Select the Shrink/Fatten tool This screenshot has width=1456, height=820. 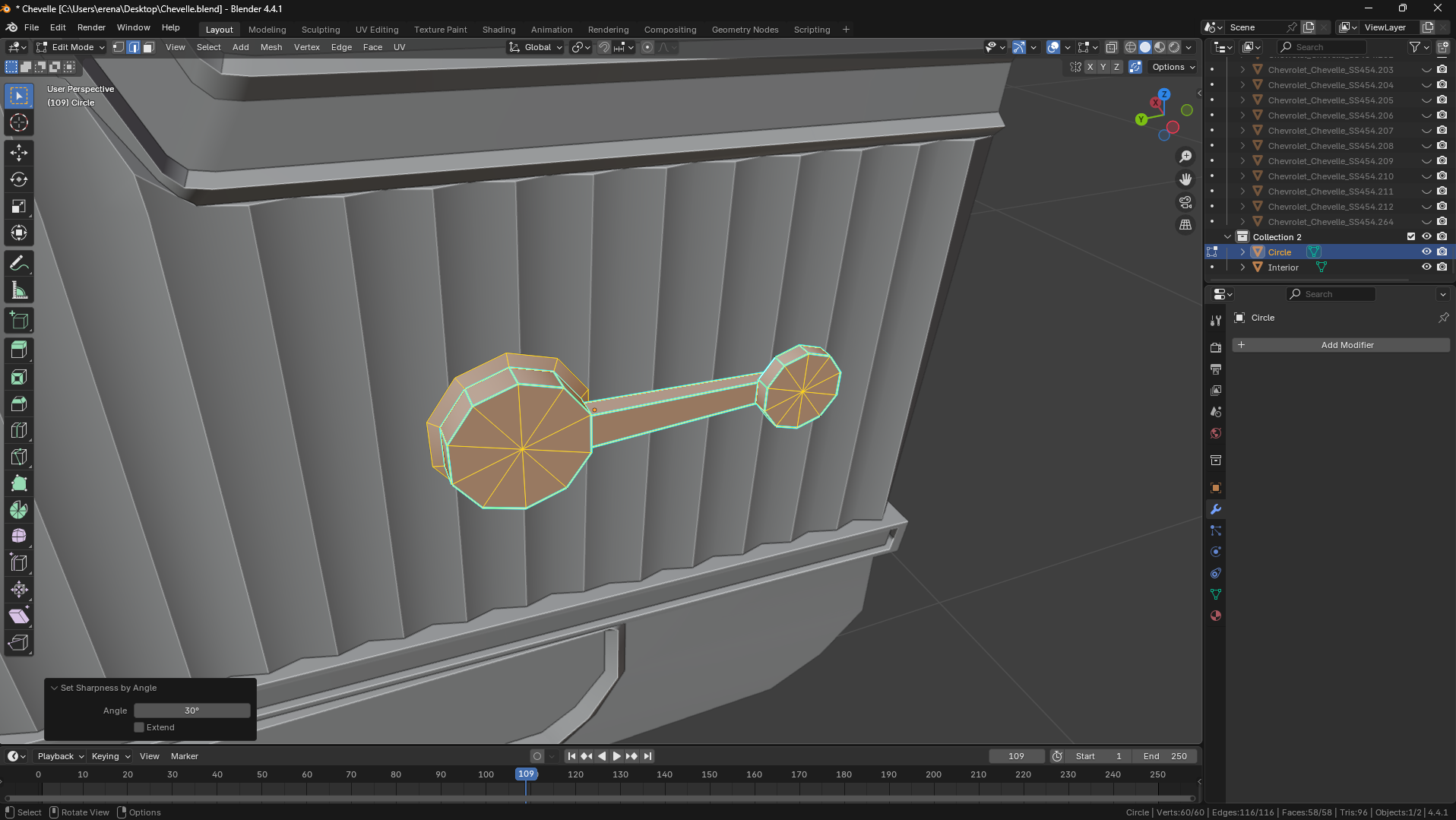point(19,590)
